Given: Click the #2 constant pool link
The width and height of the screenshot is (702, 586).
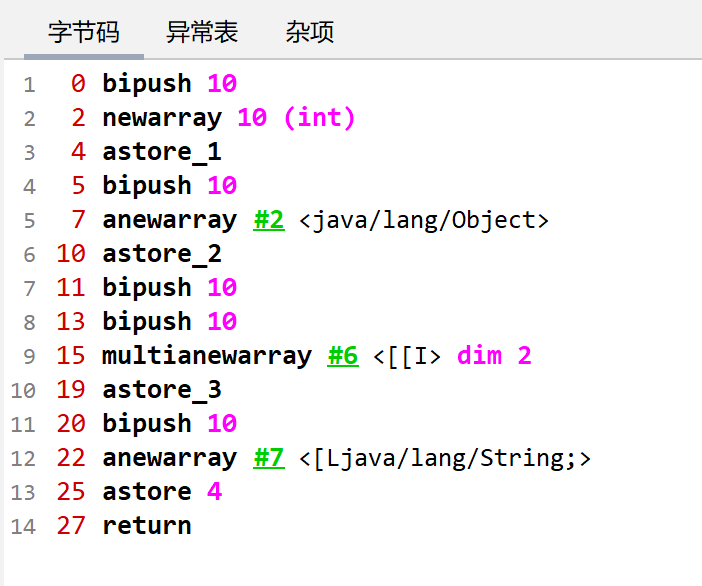Looking at the screenshot, I should coord(268,220).
